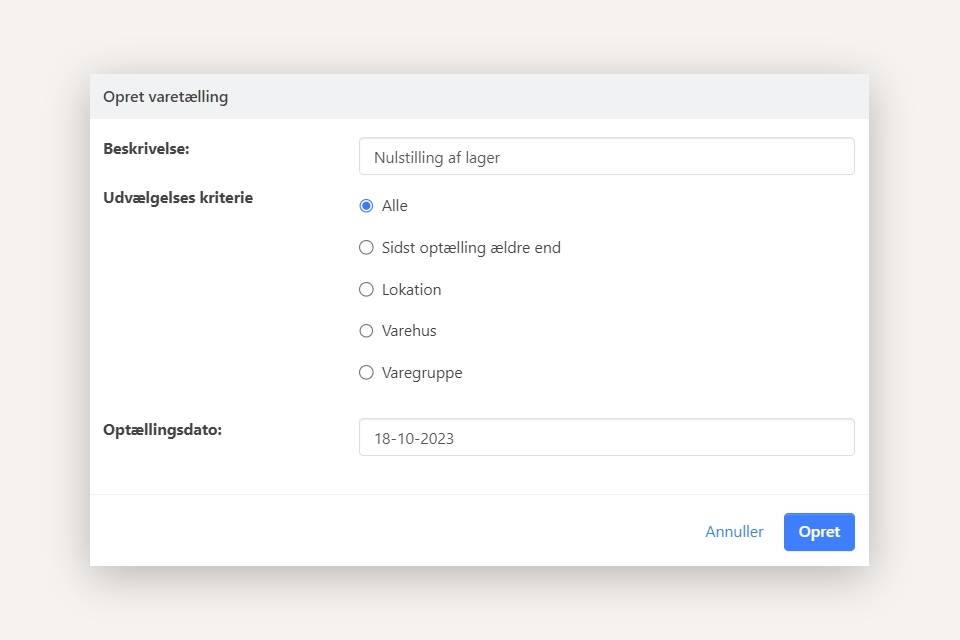This screenshot has width=960, height=640.
Task: Click the dialog title "Opret varetælling"
Action: point(165,96)
